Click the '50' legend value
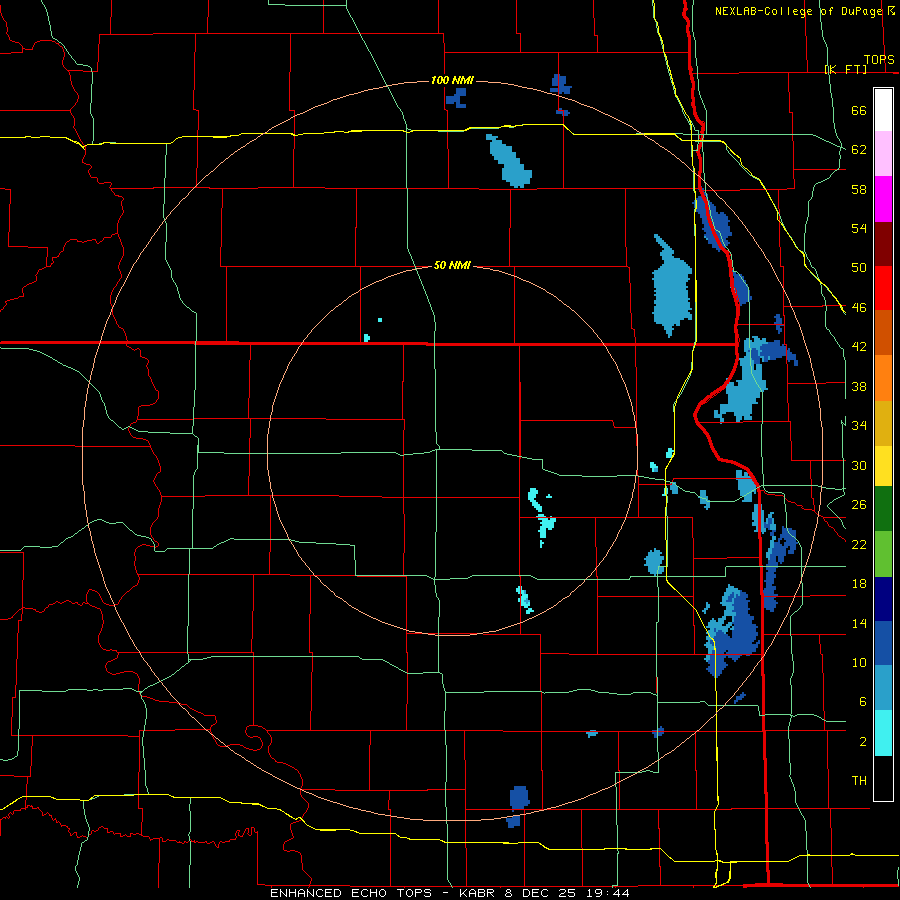The image size is (900, 900). 859,268
